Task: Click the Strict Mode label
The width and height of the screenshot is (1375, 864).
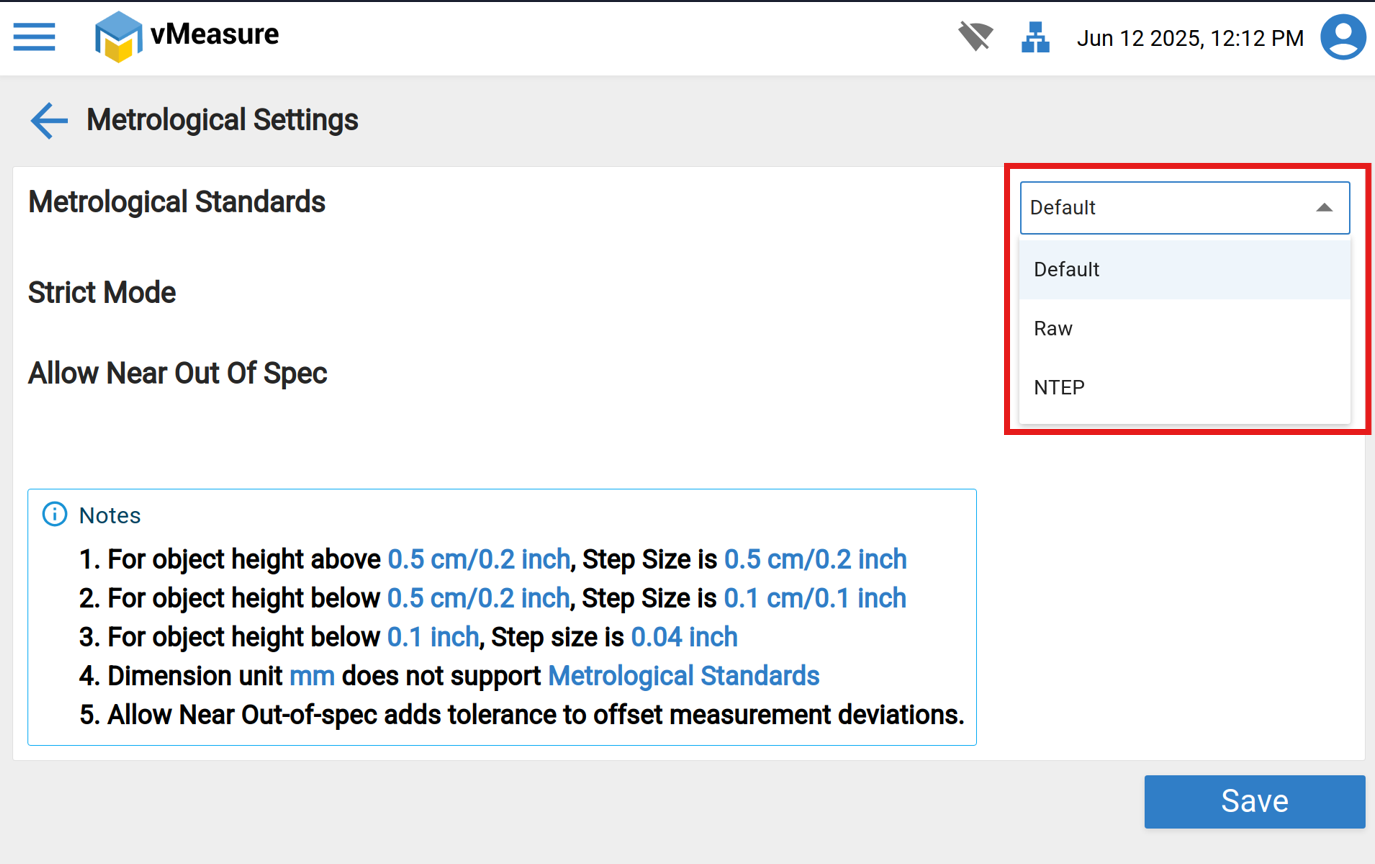Action: [x=102, y=293]
